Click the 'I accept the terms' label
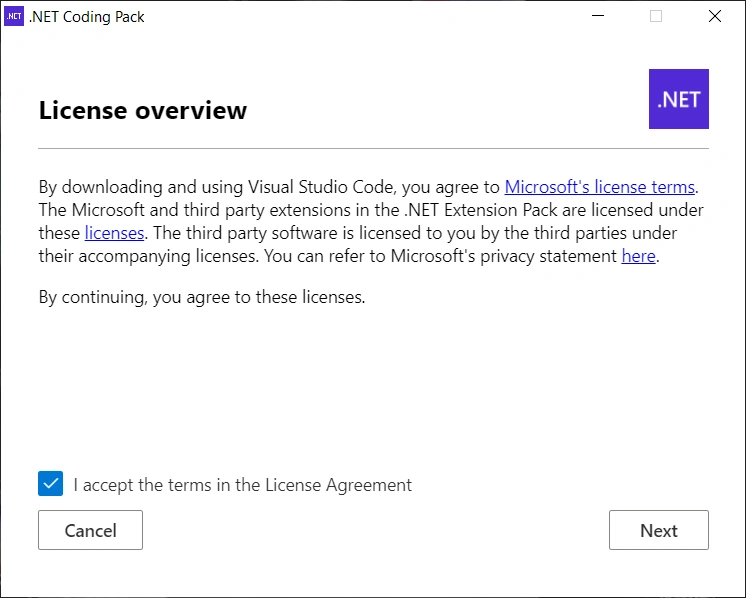Viewport: 746px width, 598px height. click(x=243, y=485)
